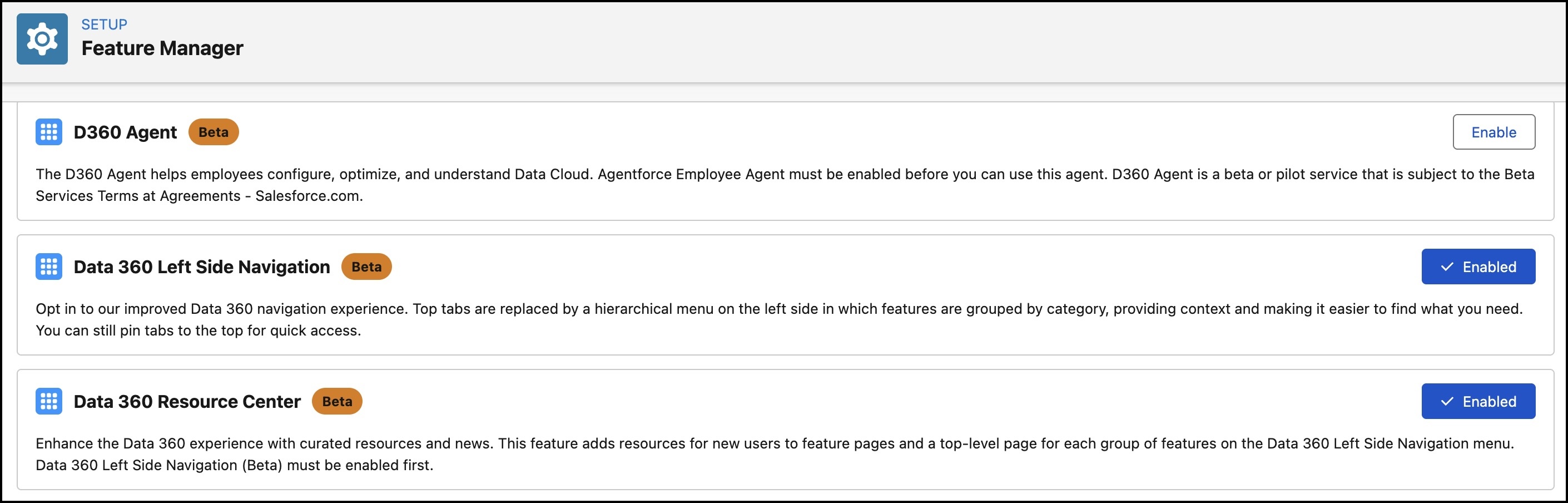The image size is (1568, 503).
Task: Click the D360 Agent grid icon
Action: tap(49, 132)
